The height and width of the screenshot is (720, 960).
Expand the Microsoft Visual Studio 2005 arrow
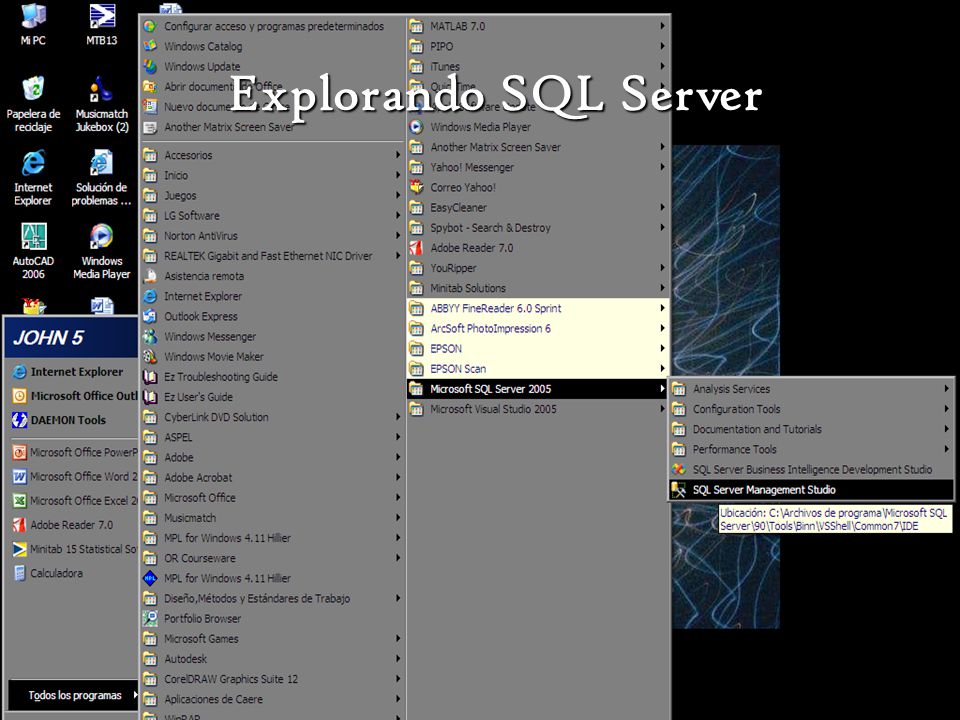click(662, 409)
